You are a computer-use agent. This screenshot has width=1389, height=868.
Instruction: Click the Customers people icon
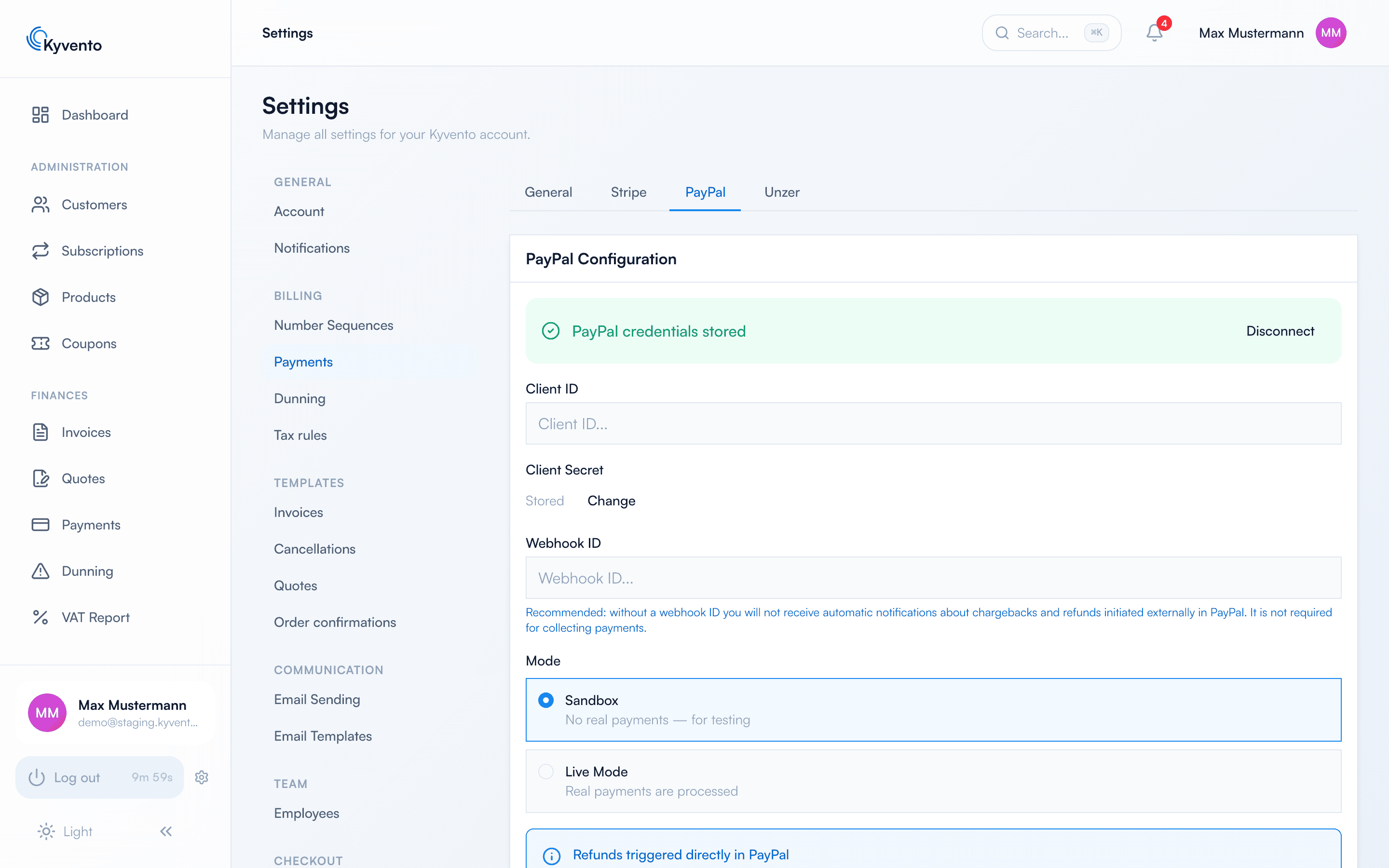click(40, 205)
